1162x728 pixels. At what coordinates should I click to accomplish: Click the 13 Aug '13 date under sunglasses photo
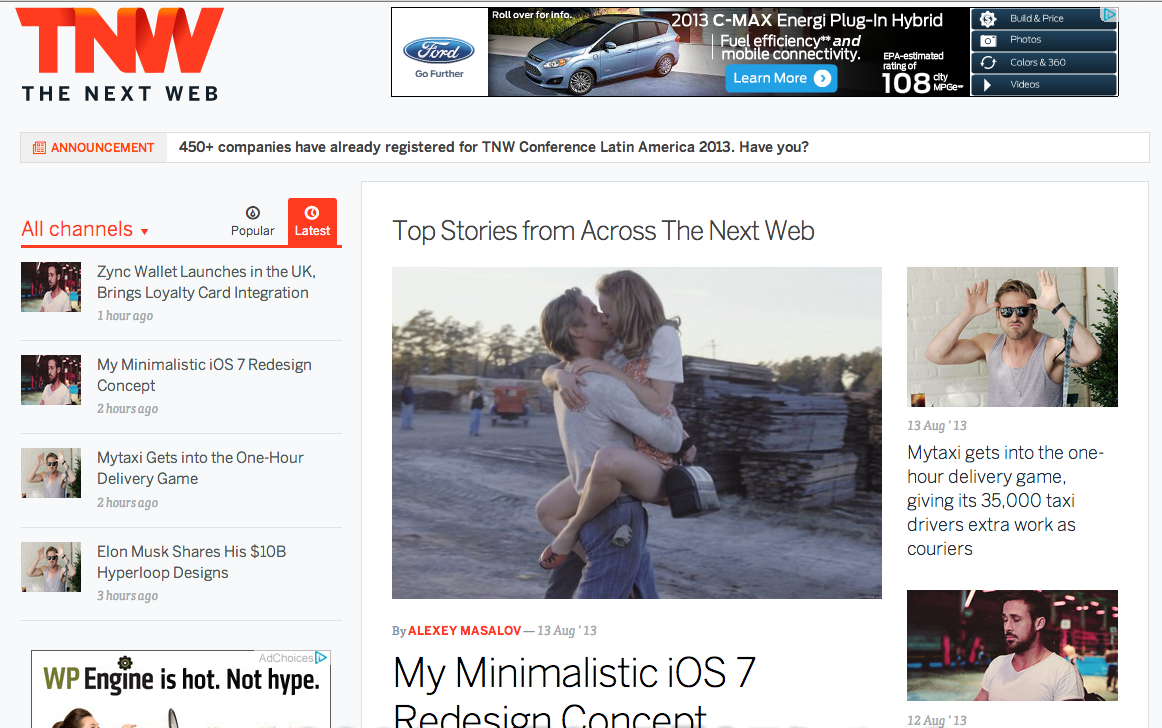coord(937,426)
